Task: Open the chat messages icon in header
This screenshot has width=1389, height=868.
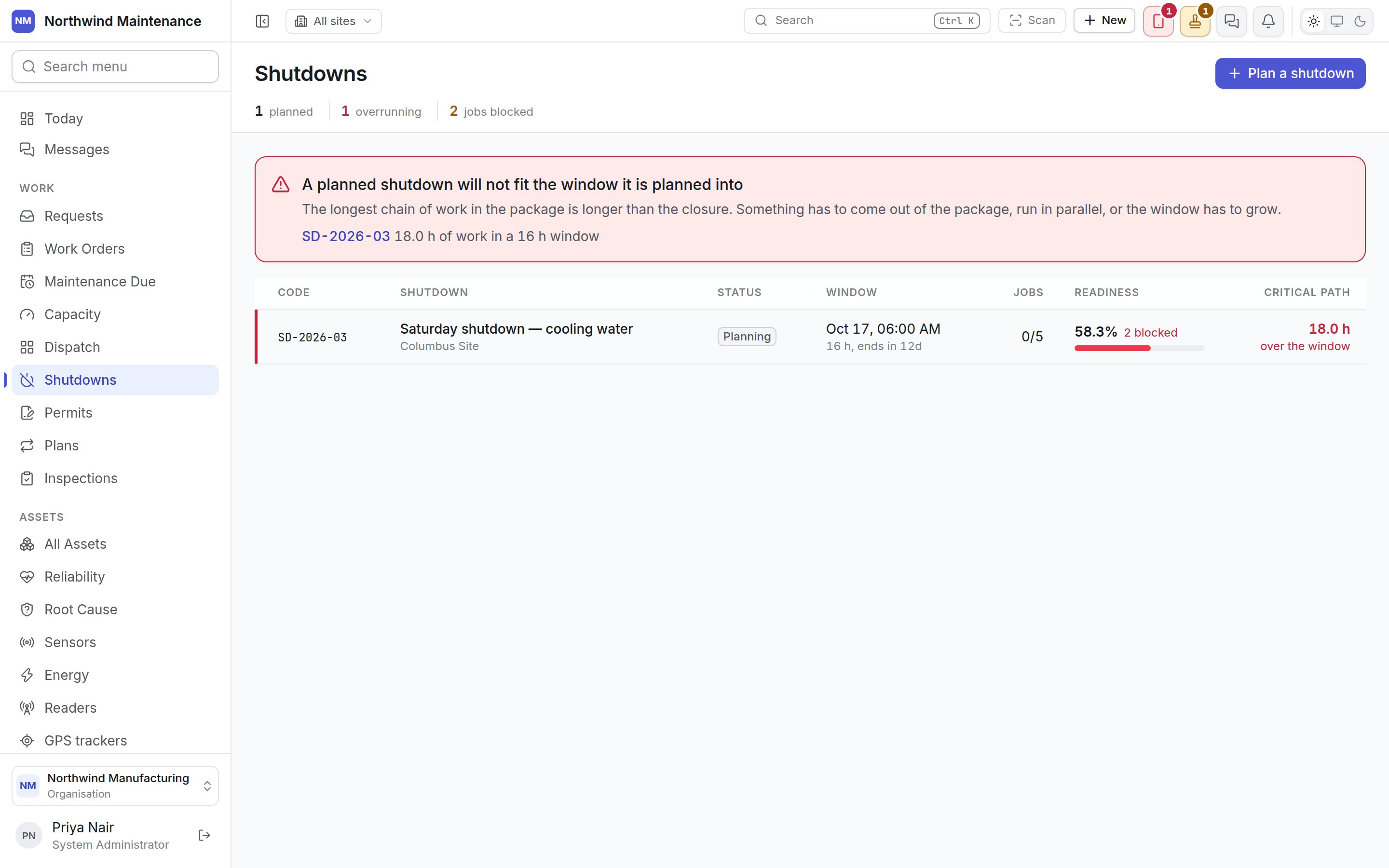Action: coord(1232,22)
